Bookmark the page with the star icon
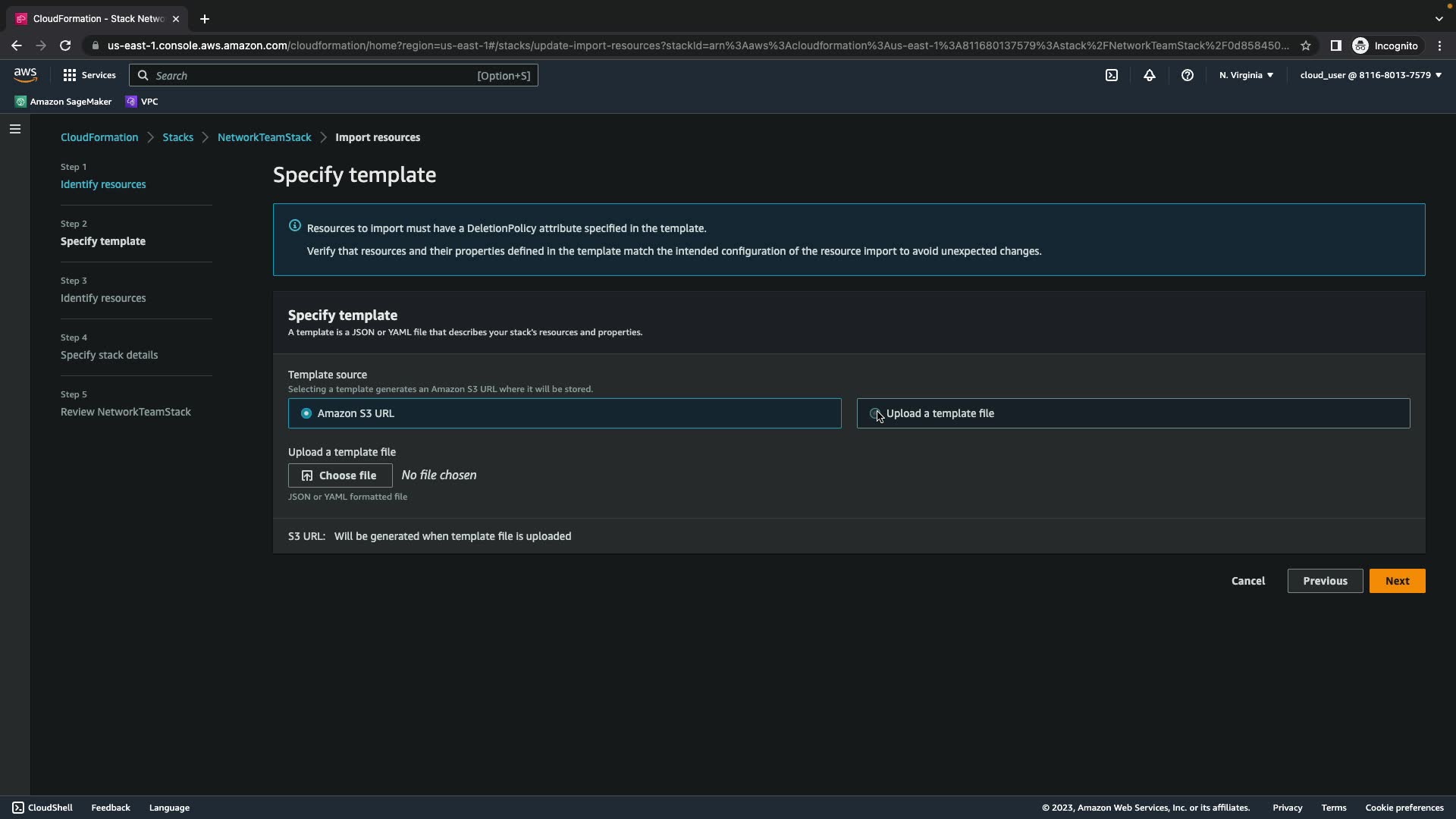 click(x=1305, y=45)
